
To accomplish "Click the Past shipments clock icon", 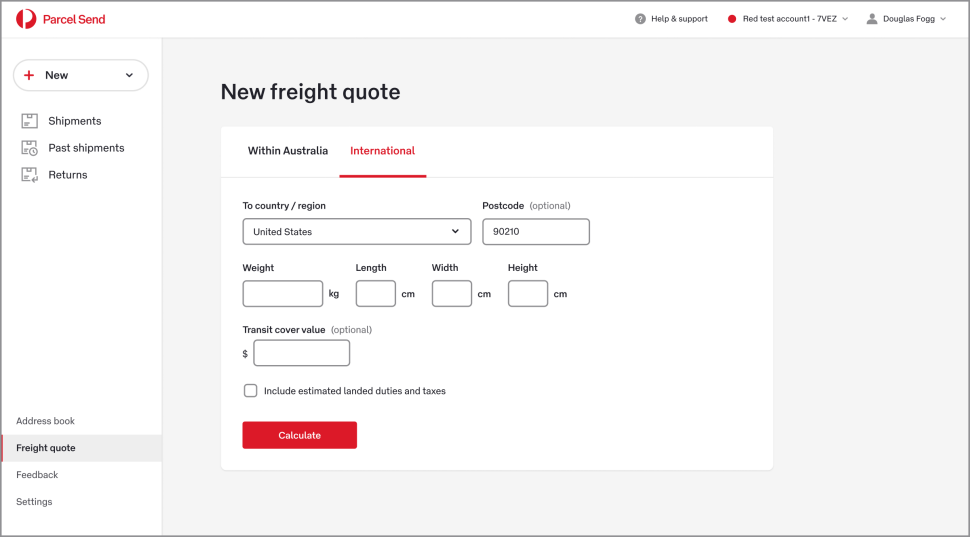I will click(x=29, y=148).
